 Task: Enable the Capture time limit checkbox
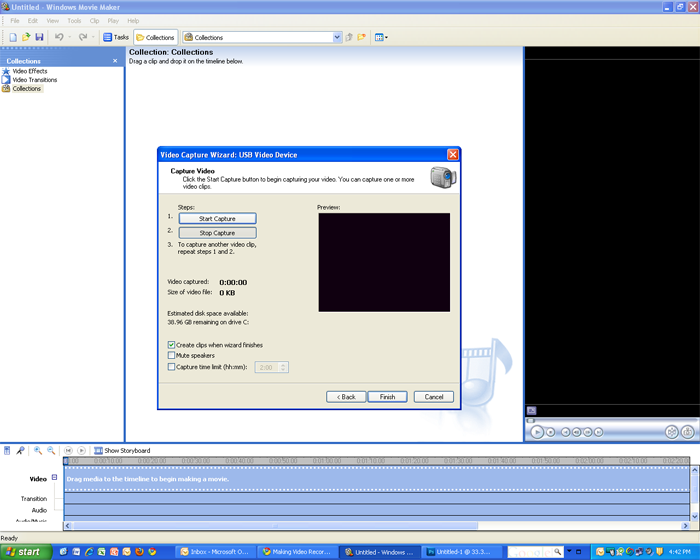coord(171,367)
